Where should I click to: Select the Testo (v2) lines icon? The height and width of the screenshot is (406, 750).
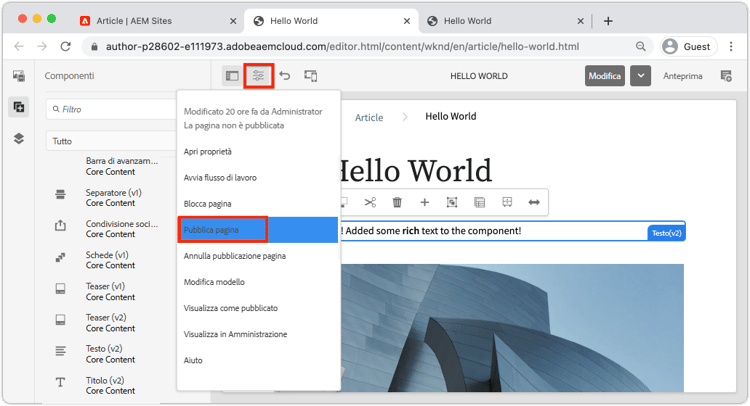(60, 351)
